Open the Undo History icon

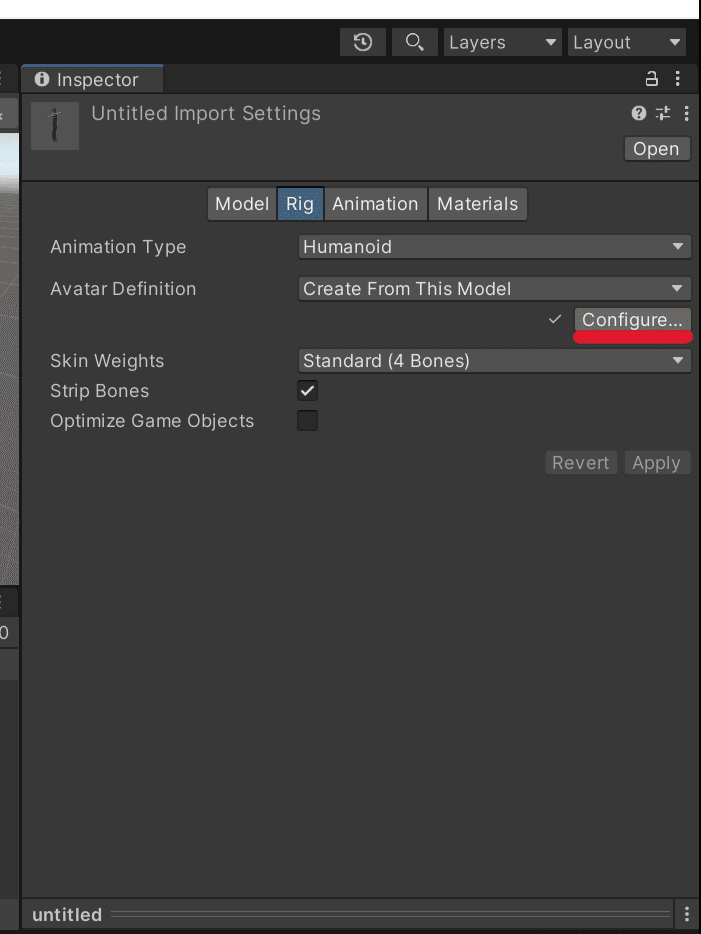click(x=363, y=42)
